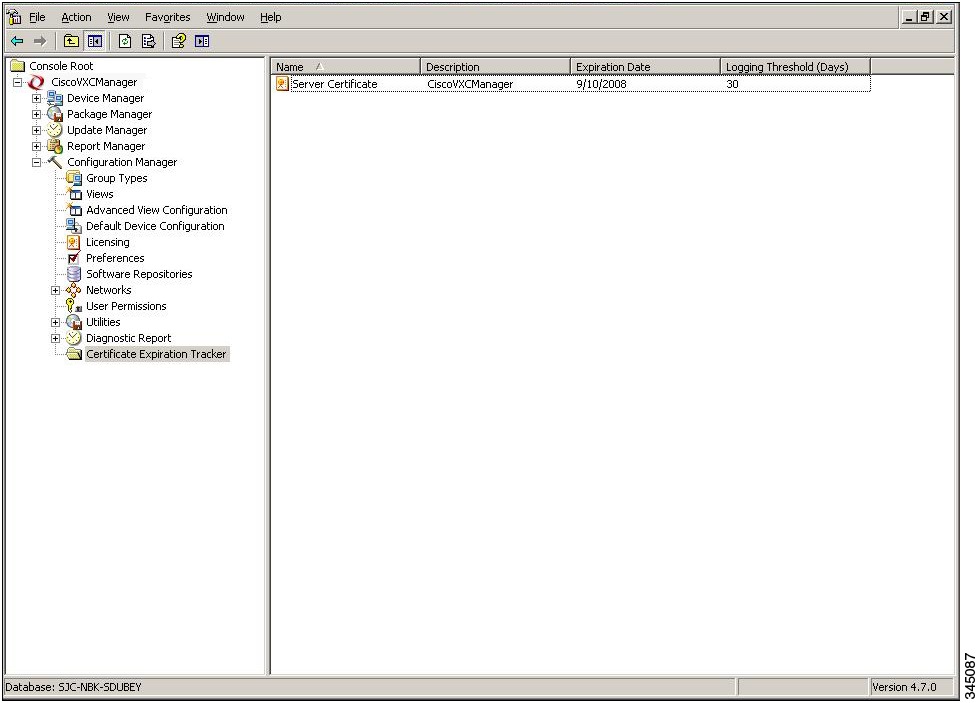Click the Diagnostic Report clock icon

tap(74, 338)
